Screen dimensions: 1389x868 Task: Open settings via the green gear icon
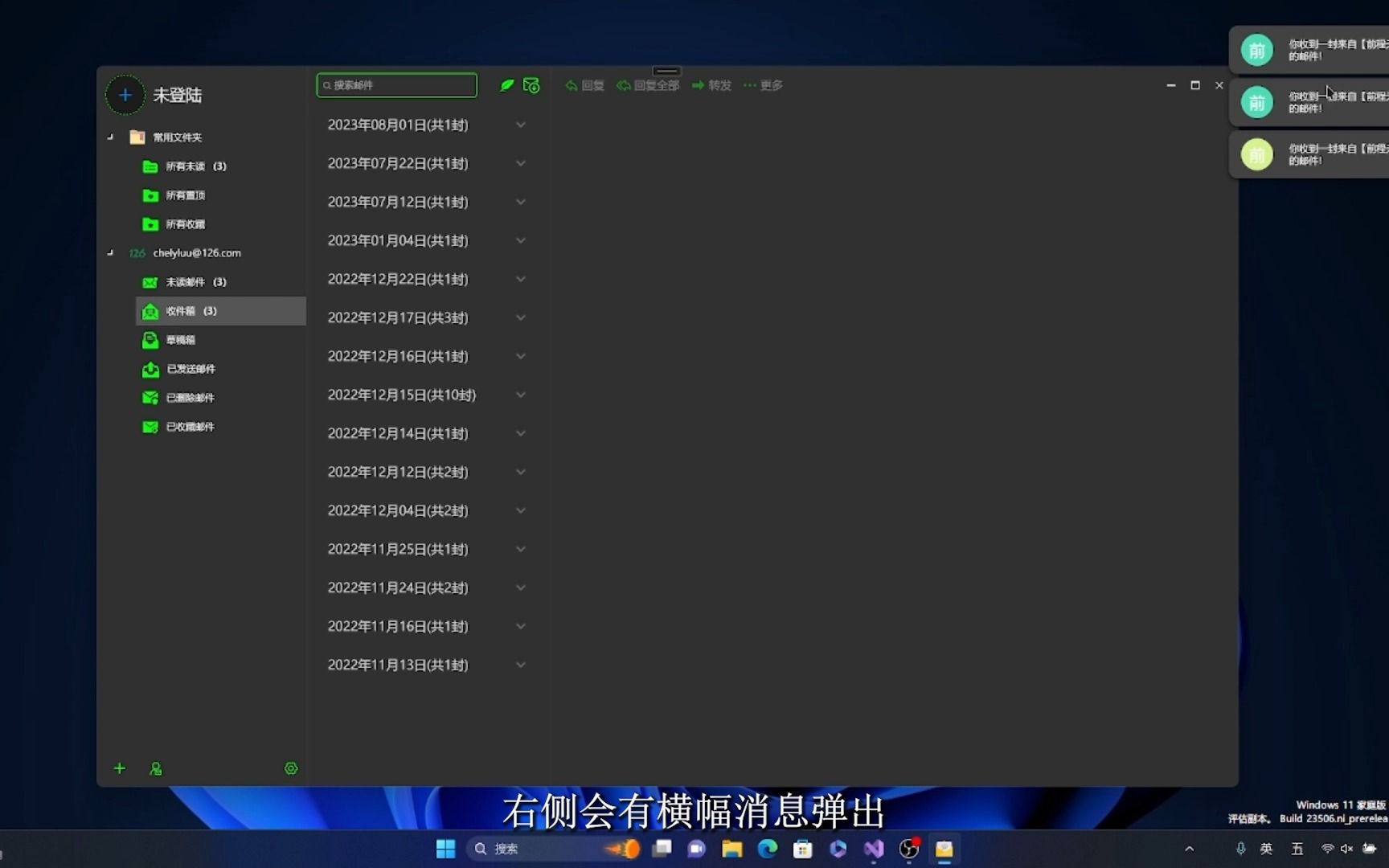coord(291,768)
